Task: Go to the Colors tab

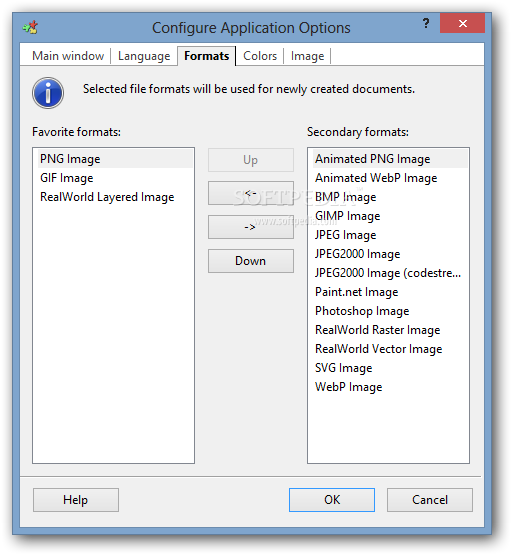Action: click(x=260, y=56)
